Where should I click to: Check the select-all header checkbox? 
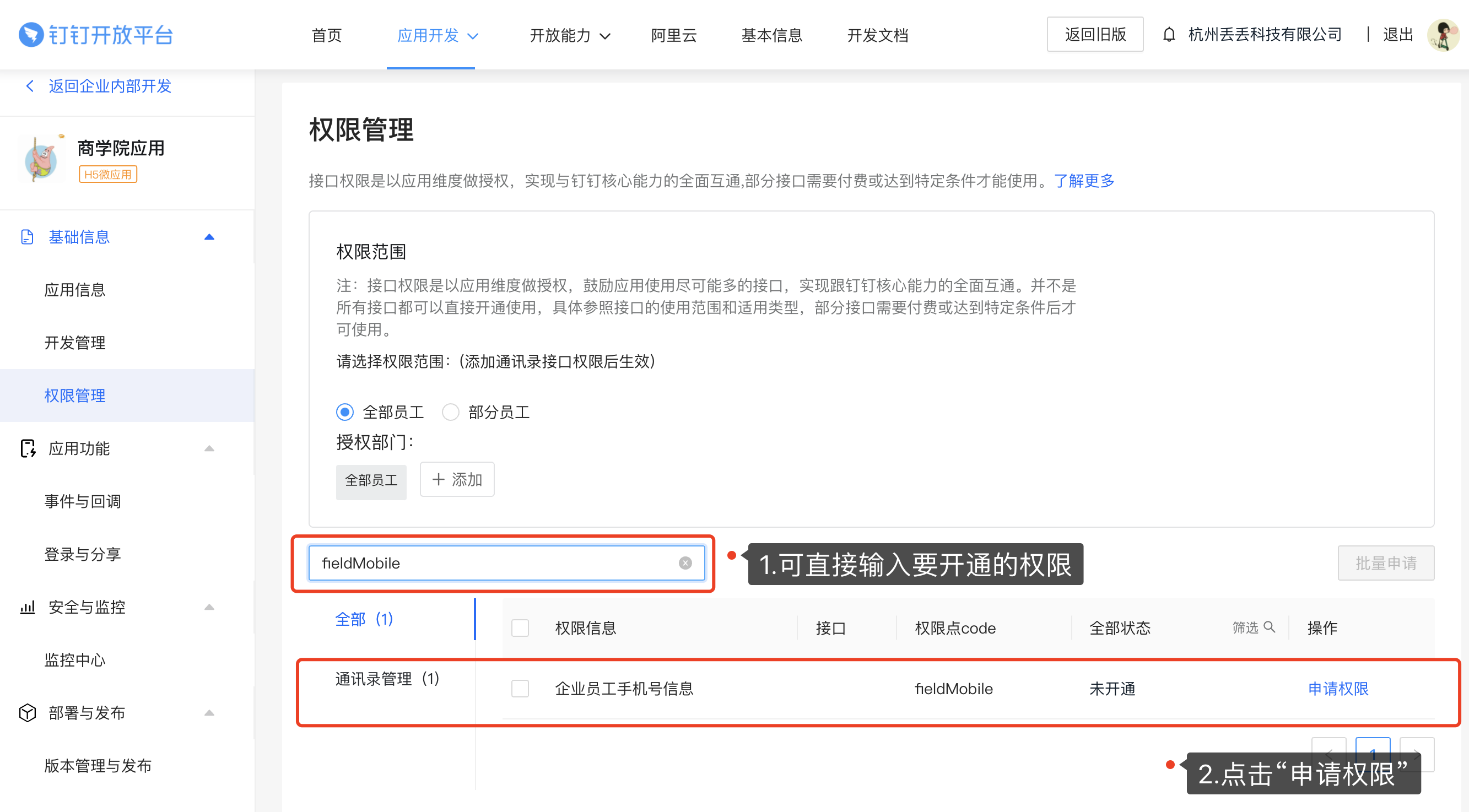520,628
